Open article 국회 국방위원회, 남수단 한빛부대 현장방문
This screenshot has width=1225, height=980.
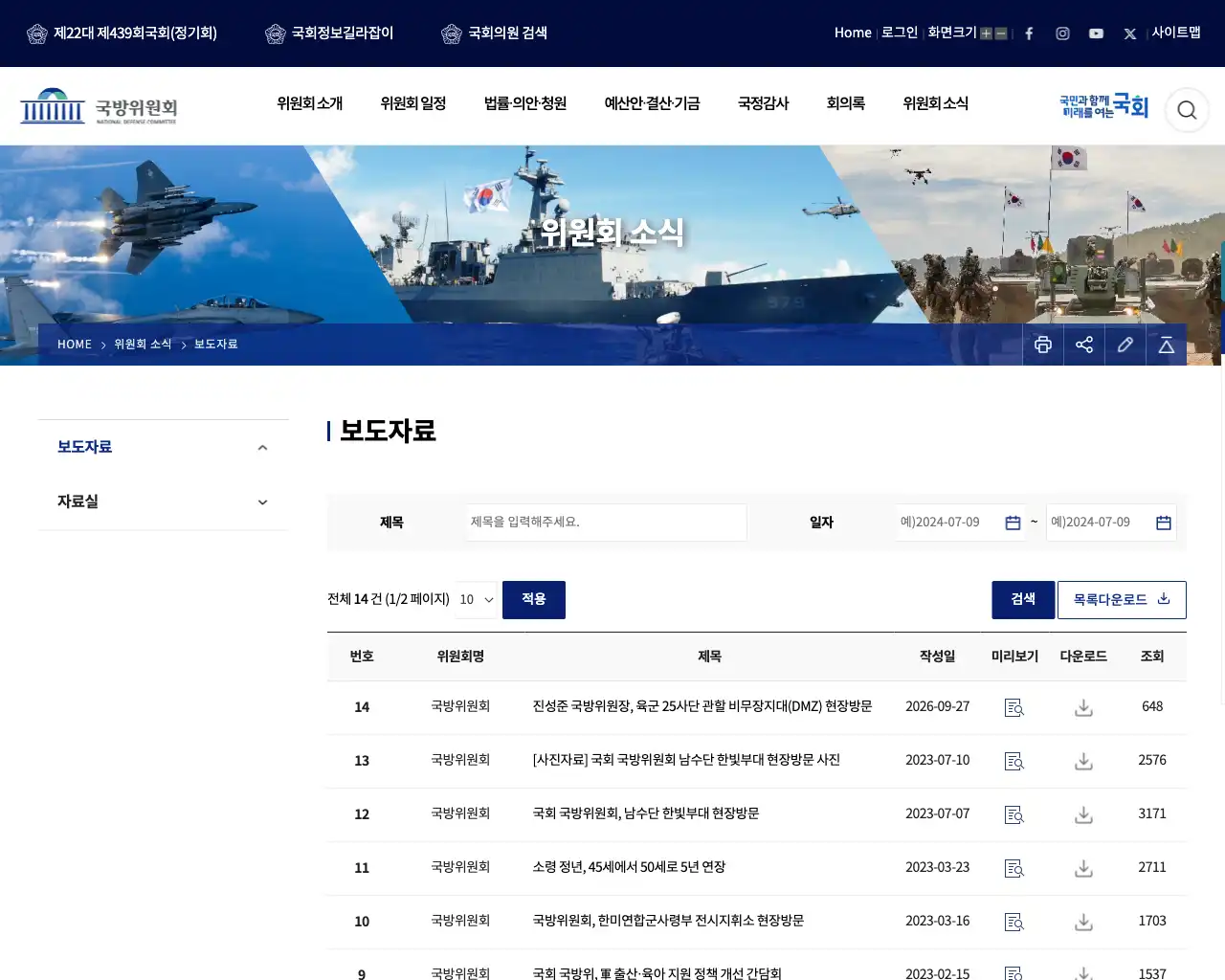(646, 813)
